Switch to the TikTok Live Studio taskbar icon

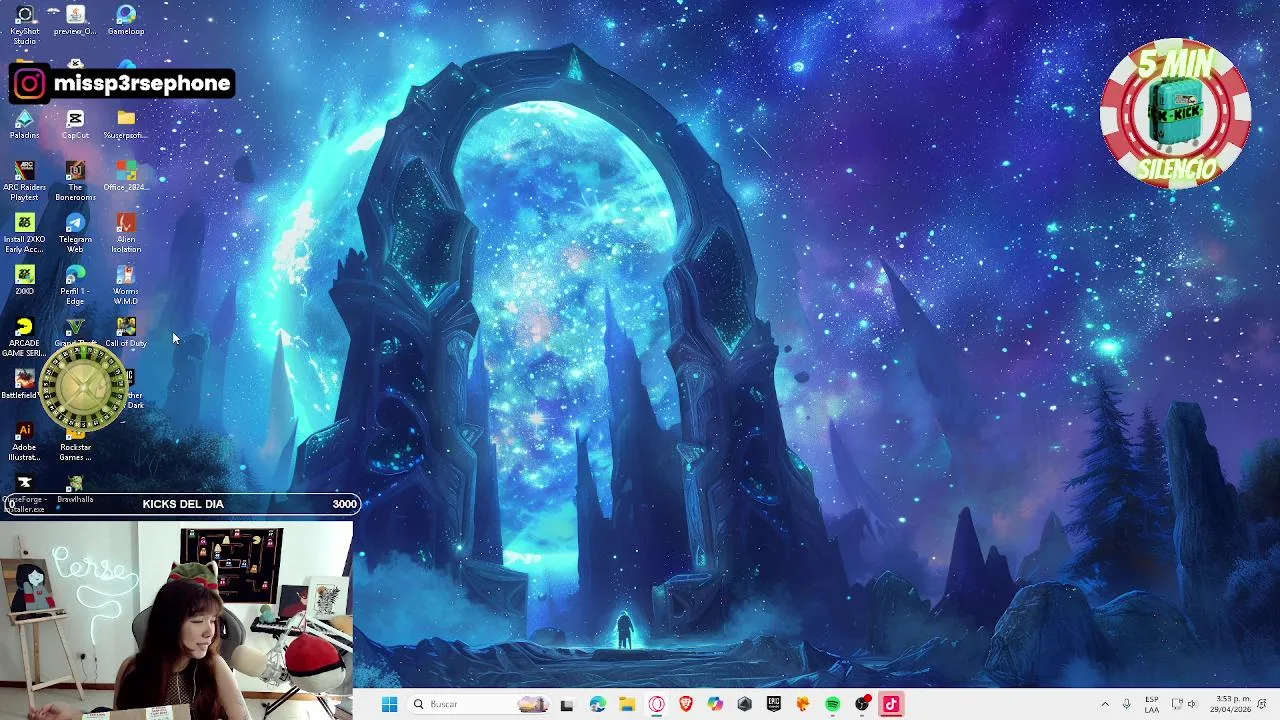(x=891, y=704)
